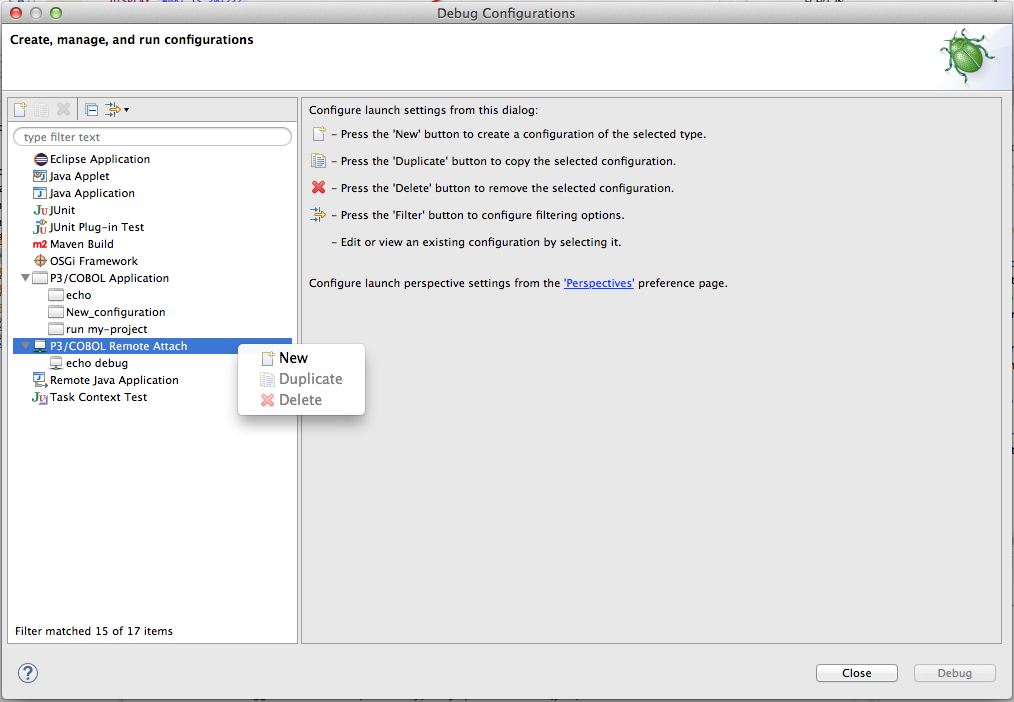Viewport: 1014px width, 702px height.
Task: Click the red Delete X instruction icon
Action: 318,187
